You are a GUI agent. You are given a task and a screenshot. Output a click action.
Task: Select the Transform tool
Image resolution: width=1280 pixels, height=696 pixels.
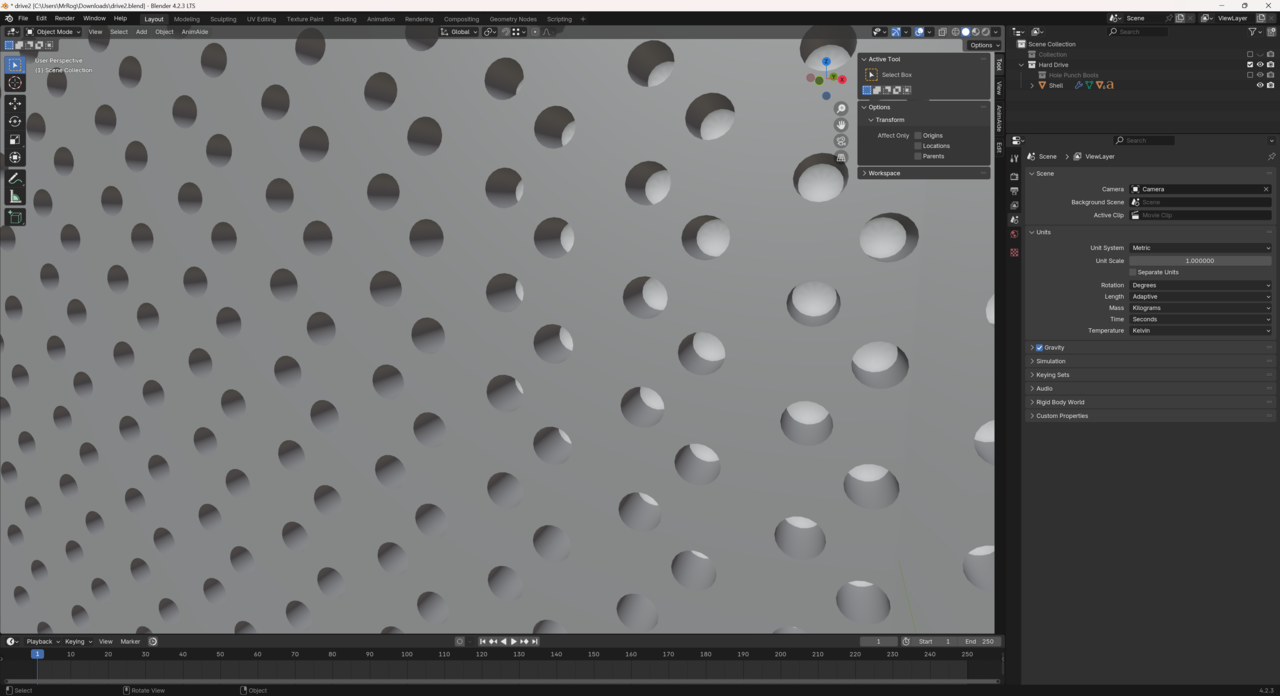[14, 158]
